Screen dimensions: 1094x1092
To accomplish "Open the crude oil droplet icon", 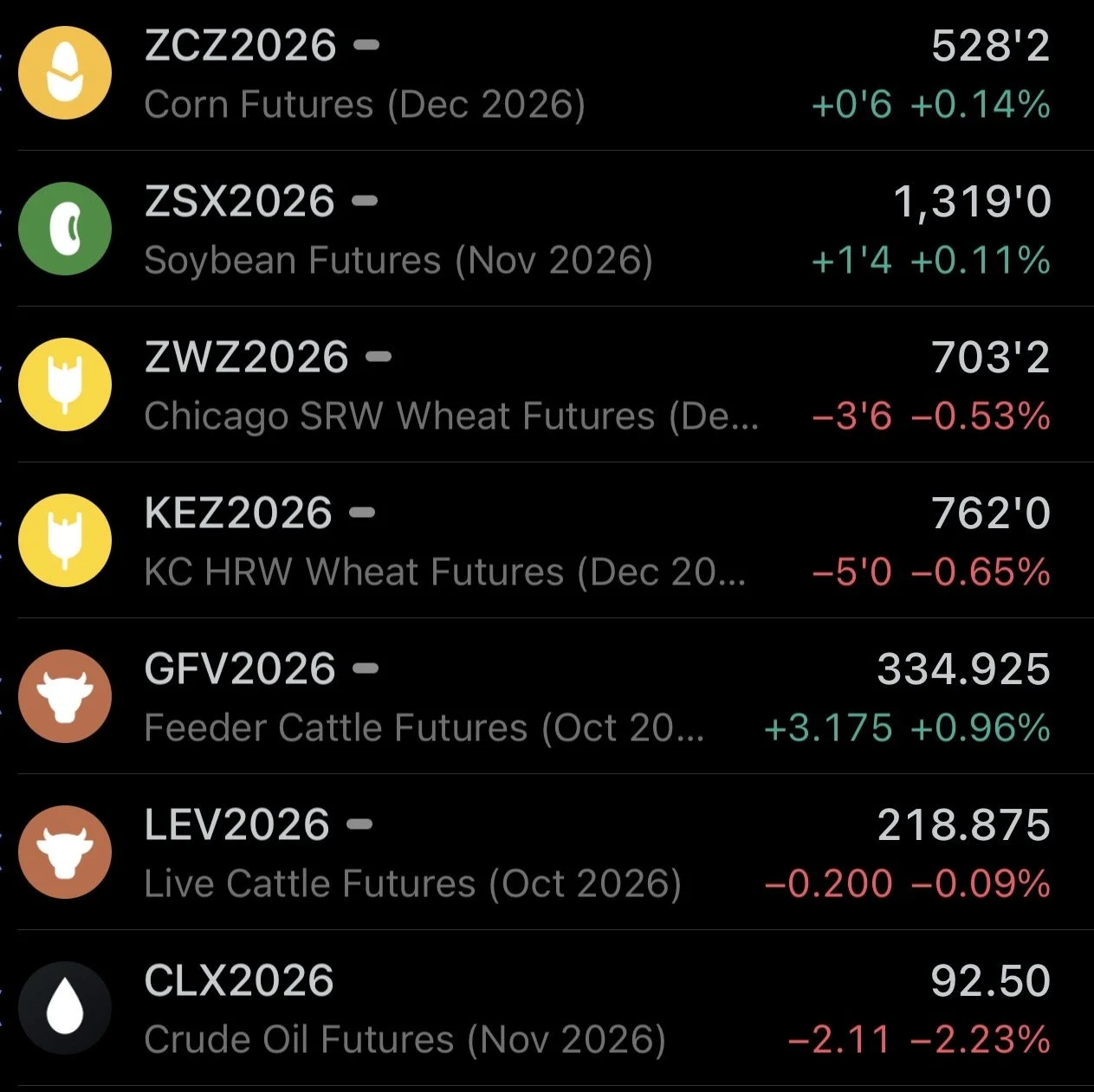I will point(65,1008).
